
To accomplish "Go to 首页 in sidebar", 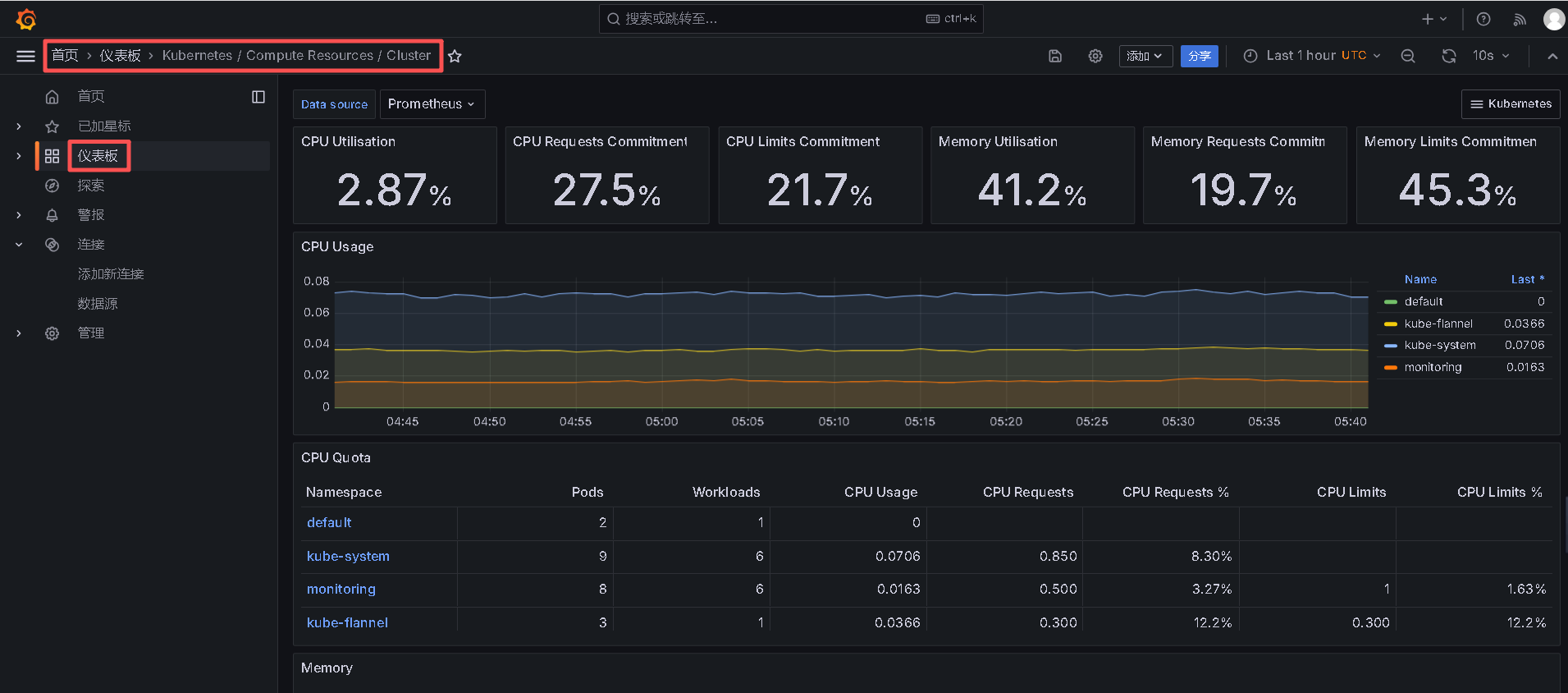I will pyautogui.click(x=91, y=97).
